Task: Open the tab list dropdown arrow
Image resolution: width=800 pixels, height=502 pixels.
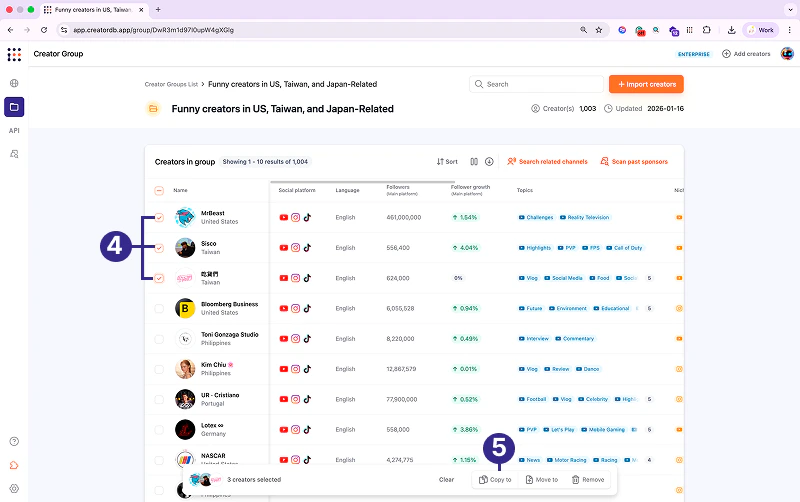Action: click(790, 10)
